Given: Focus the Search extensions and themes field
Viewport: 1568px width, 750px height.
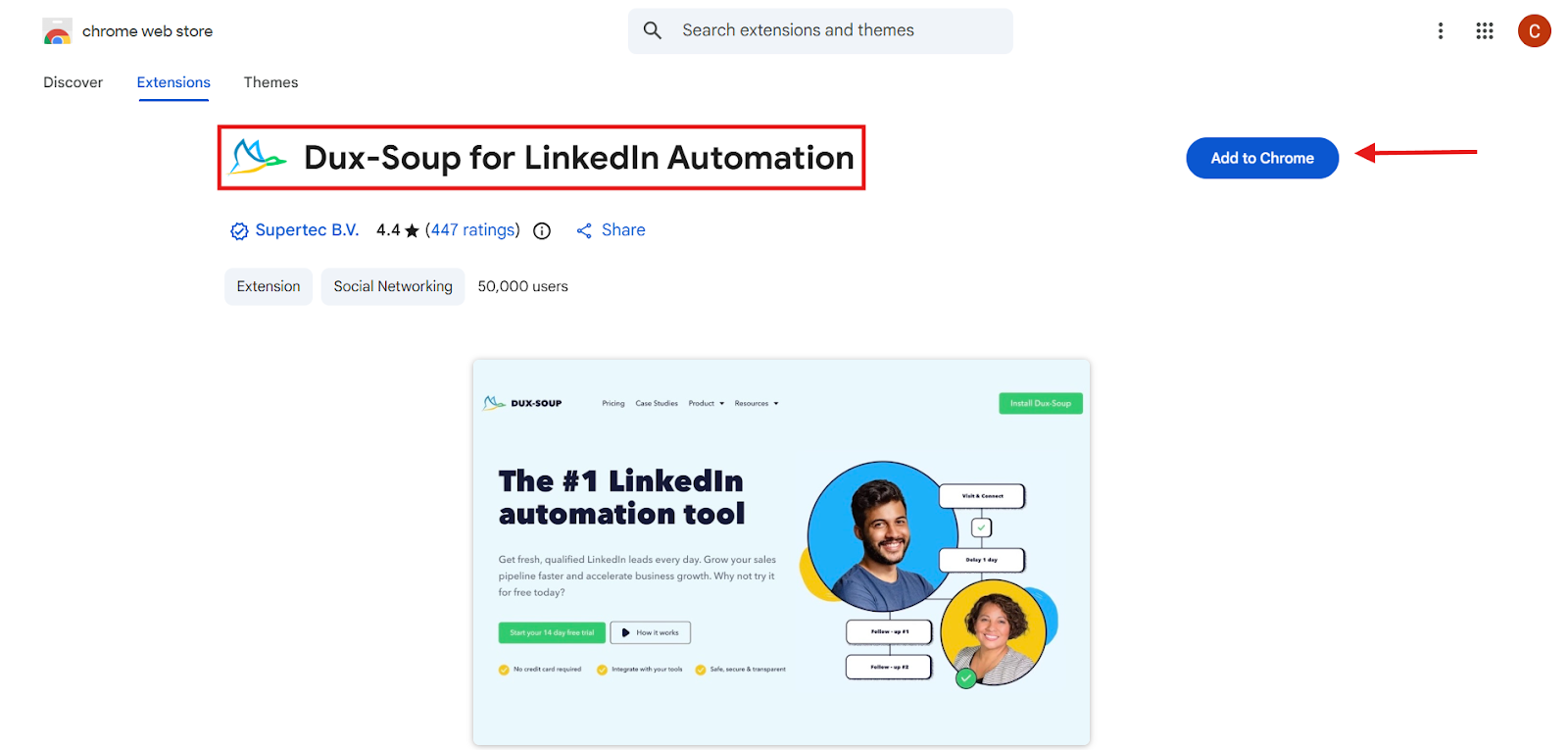Looking at the screenshot, I should [x=820, y=30].
